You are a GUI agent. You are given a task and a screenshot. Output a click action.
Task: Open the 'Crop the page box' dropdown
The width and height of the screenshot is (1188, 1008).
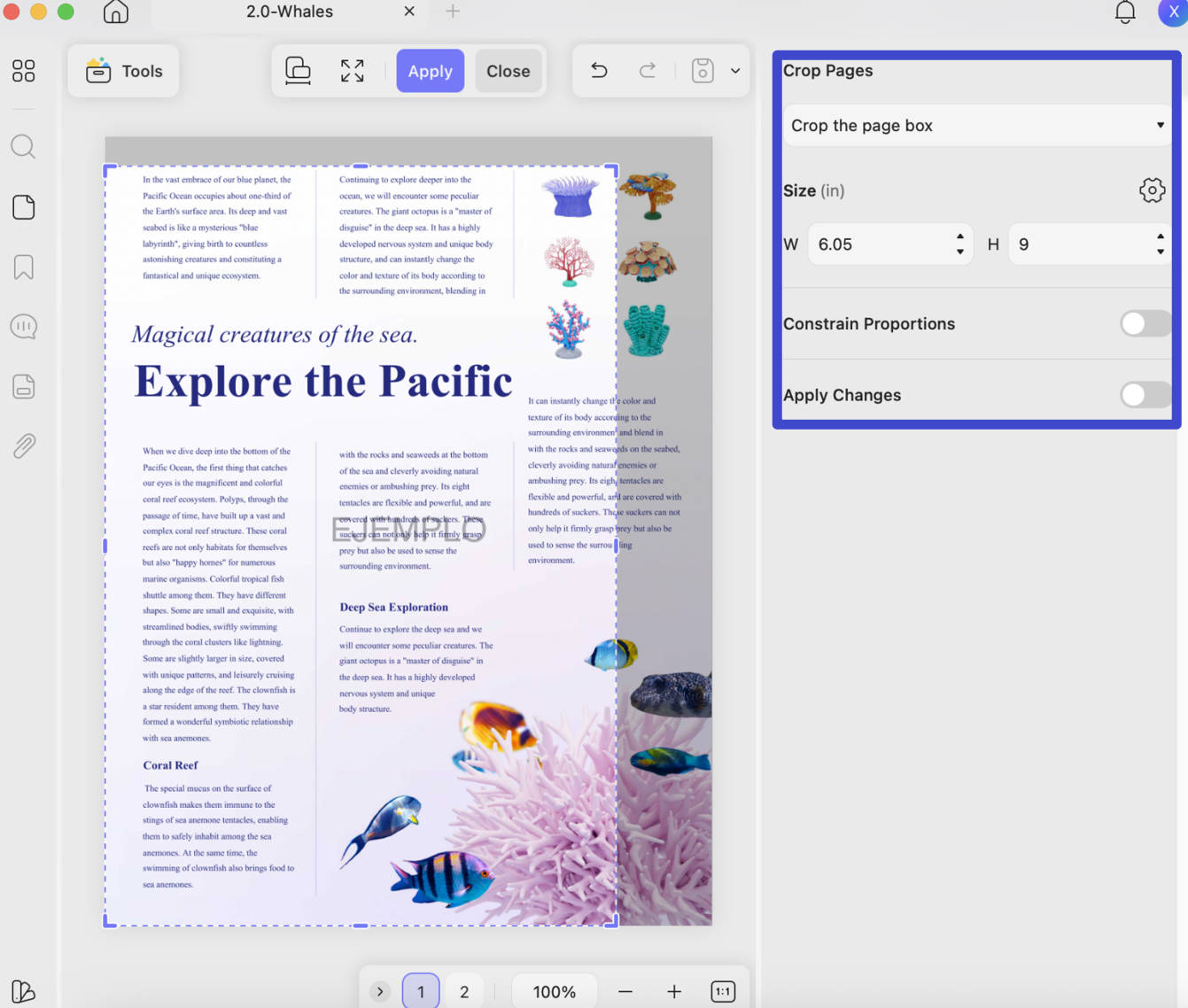point(977,126)
